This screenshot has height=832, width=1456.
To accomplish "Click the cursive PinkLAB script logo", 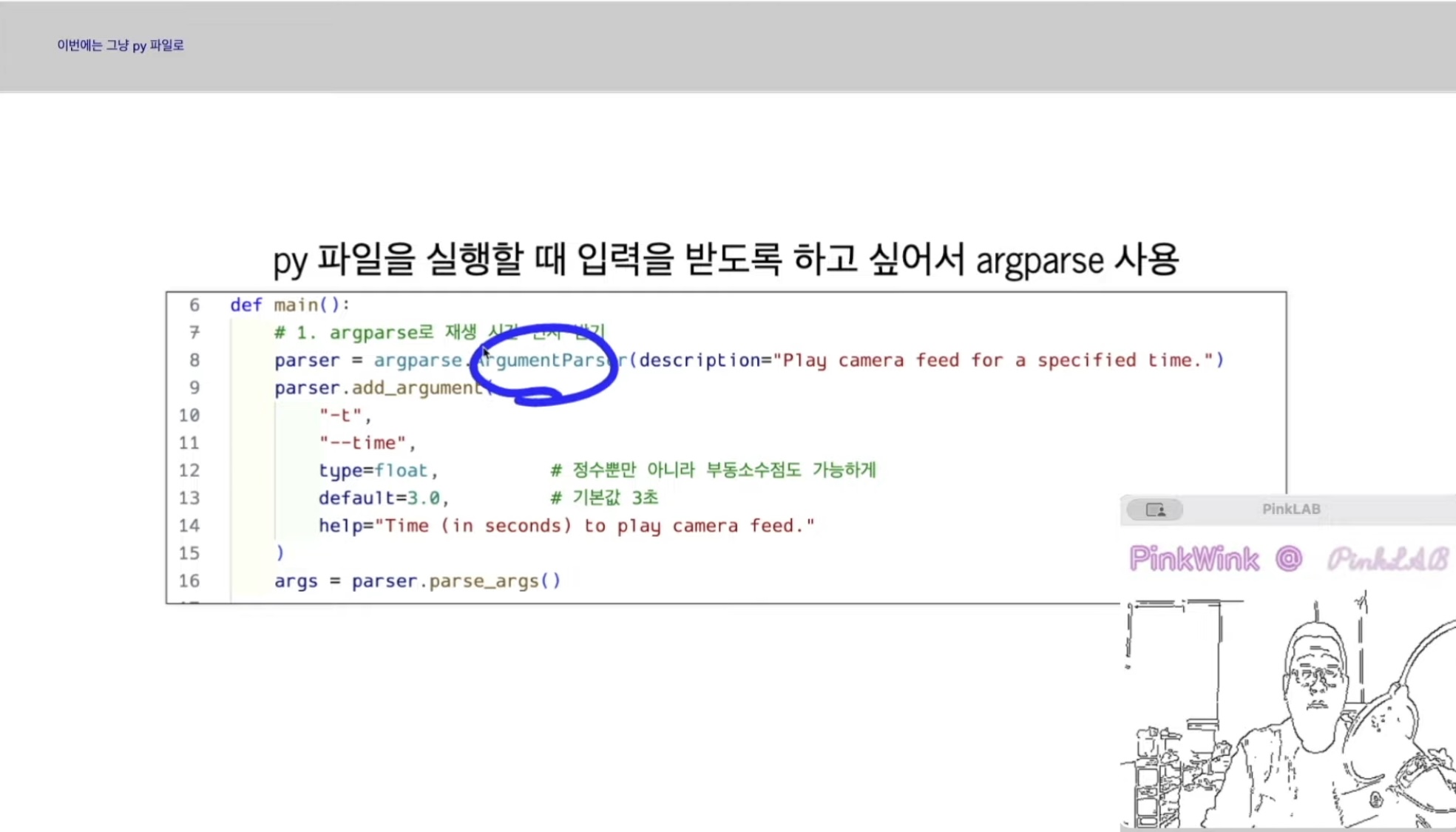I will coord(1387,560).
